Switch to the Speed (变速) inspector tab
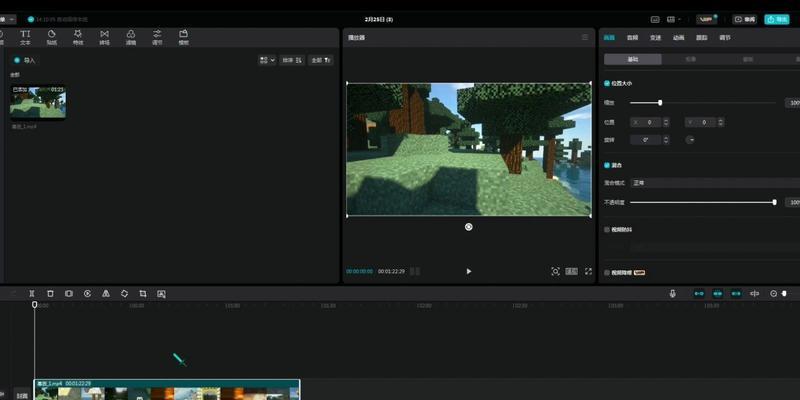 (655, 38)
